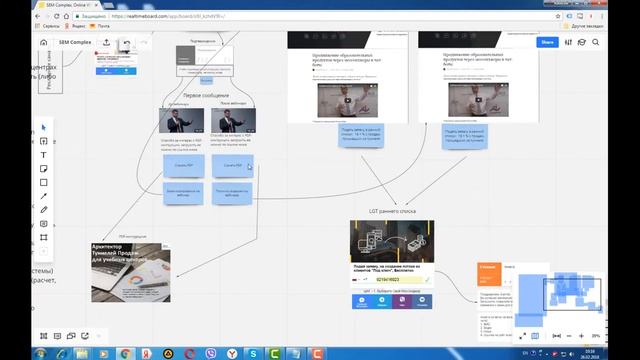Open the file explorer folder on taskbar
Image resolution: width=640 pixels, height=360 pixels.
82,353
